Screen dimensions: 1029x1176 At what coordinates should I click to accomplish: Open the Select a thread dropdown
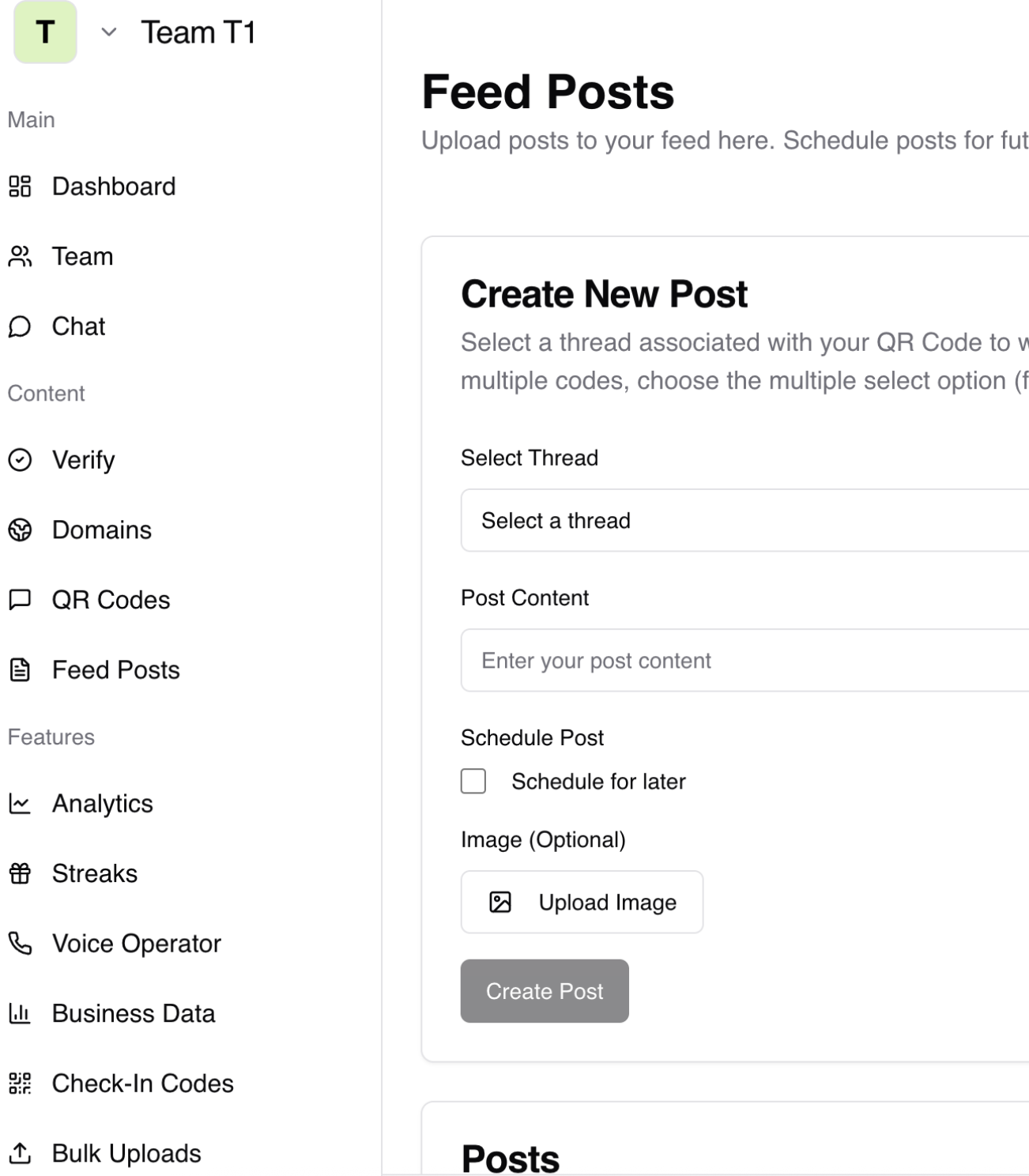point(743,520)
